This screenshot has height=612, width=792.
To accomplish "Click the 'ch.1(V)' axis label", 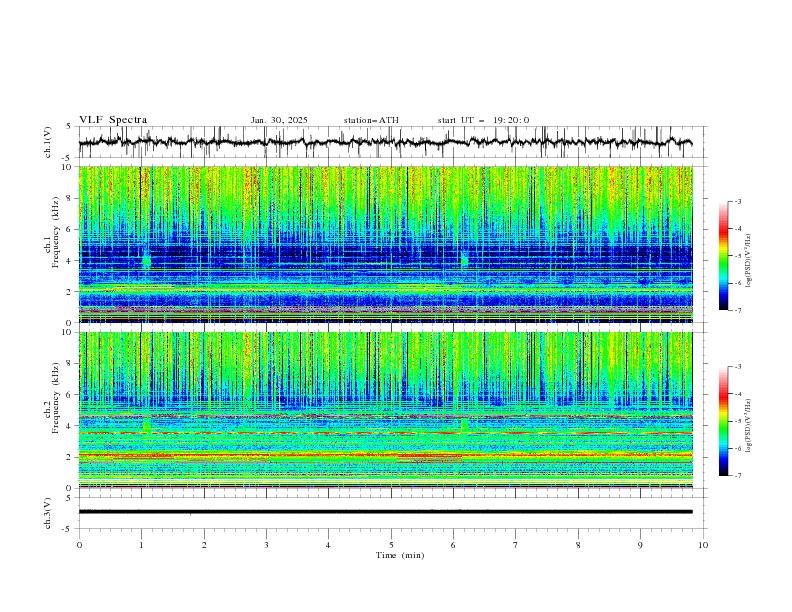I will click(x=48, y=142).
